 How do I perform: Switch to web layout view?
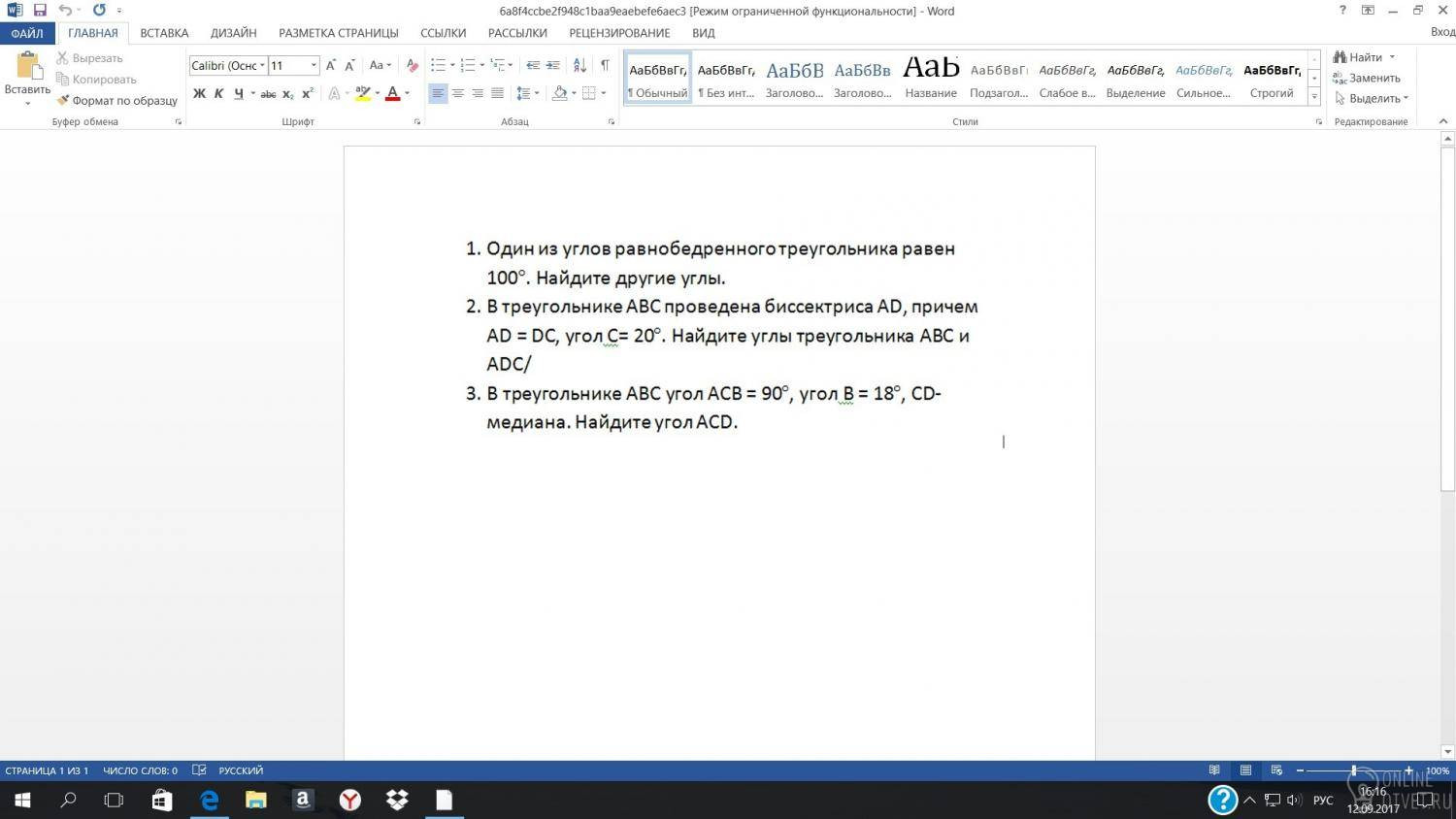[x=1276, y=770]
